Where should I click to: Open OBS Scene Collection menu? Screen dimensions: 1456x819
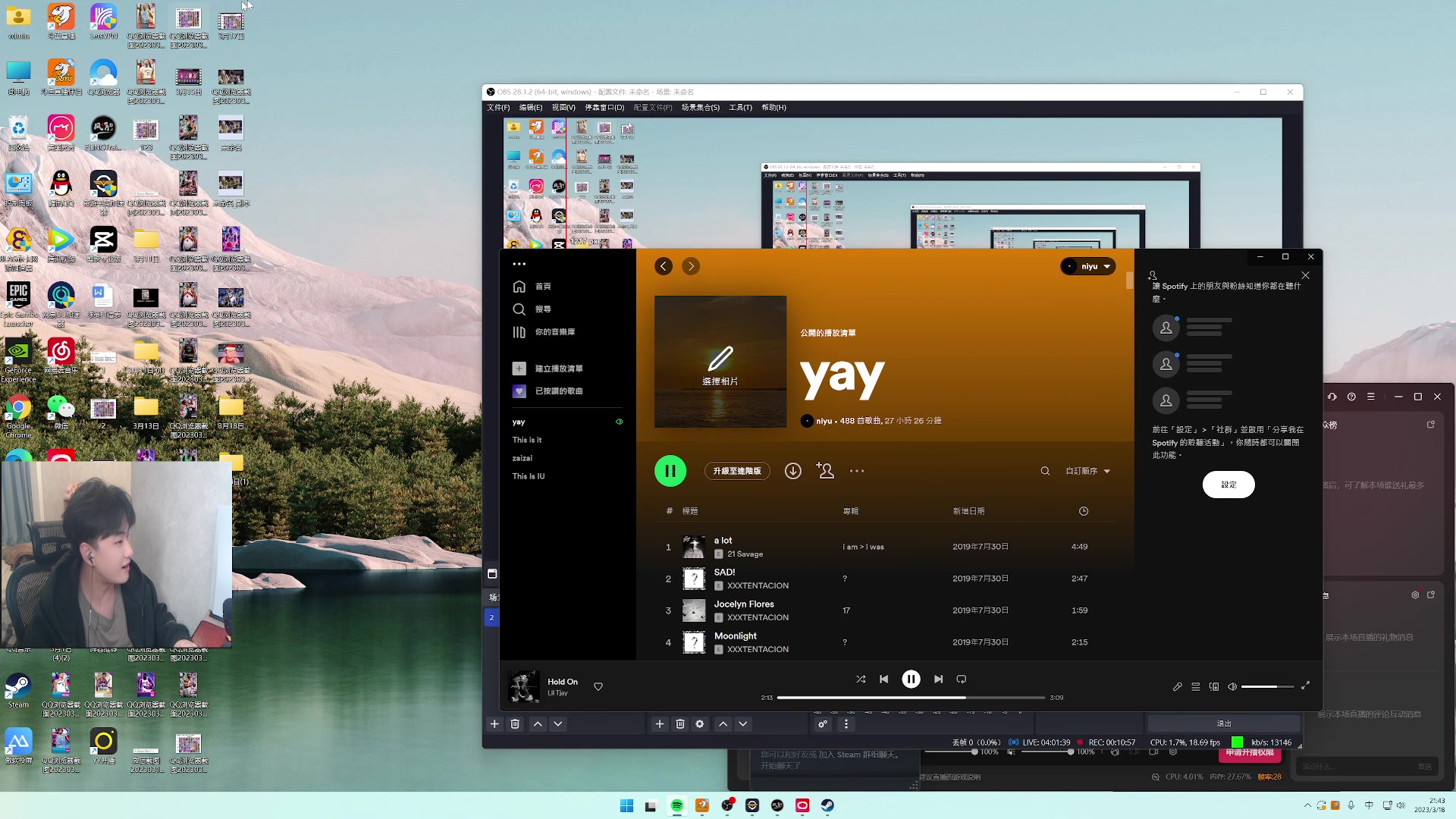(x=700, y=108)
